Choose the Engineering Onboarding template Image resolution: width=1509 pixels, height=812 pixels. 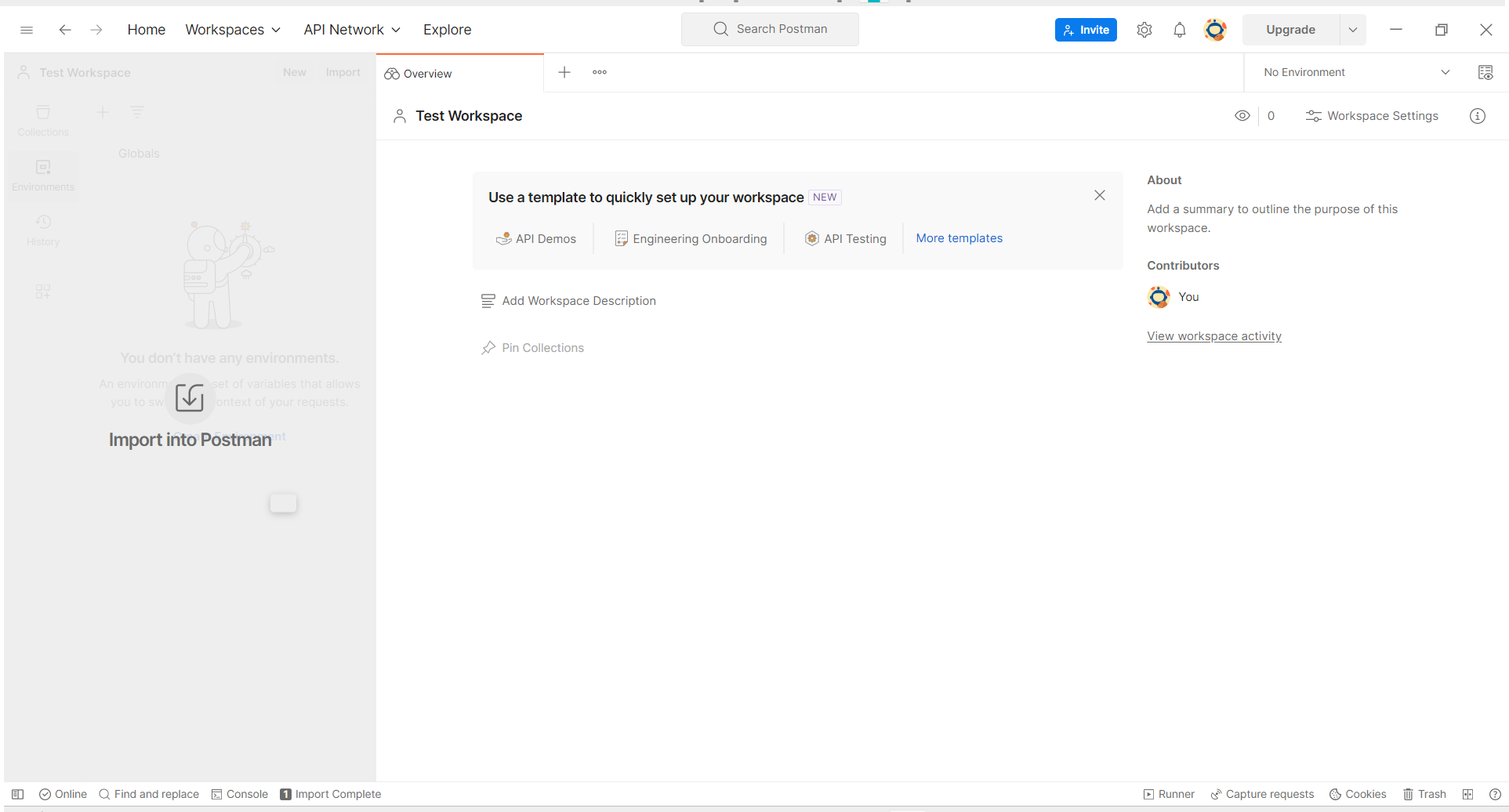pyautogui.click(x=691, y=239)
